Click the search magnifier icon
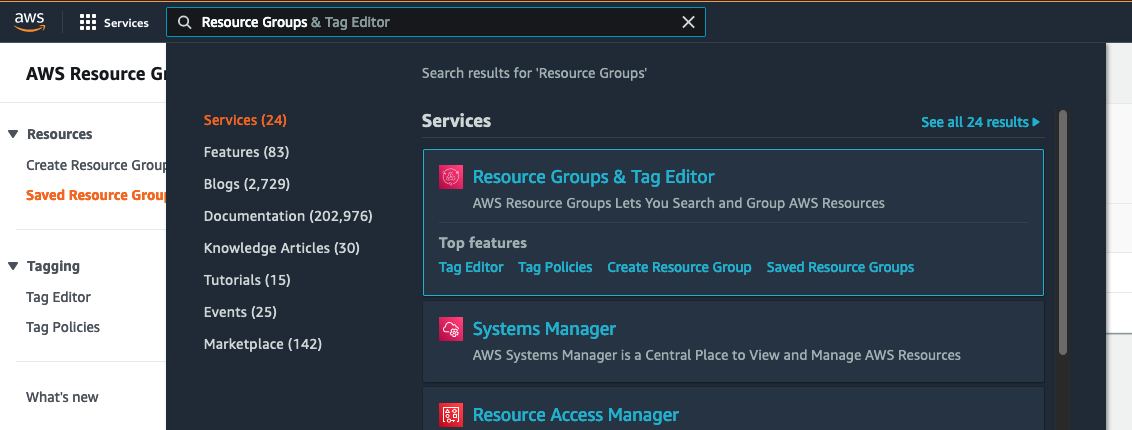Viewport: 1132px width, 430px height. pos(184,22)
